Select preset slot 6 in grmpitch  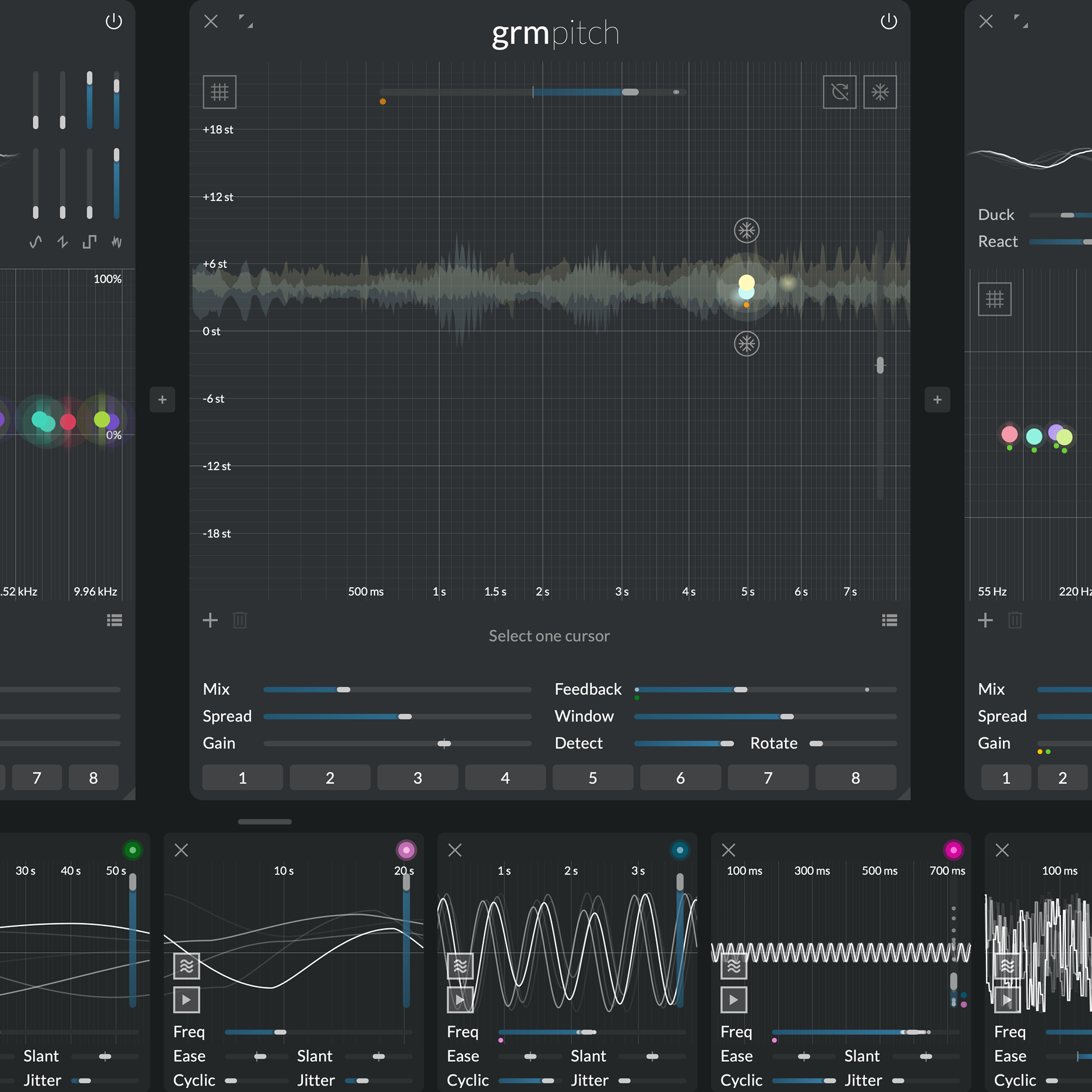point(680,778)
